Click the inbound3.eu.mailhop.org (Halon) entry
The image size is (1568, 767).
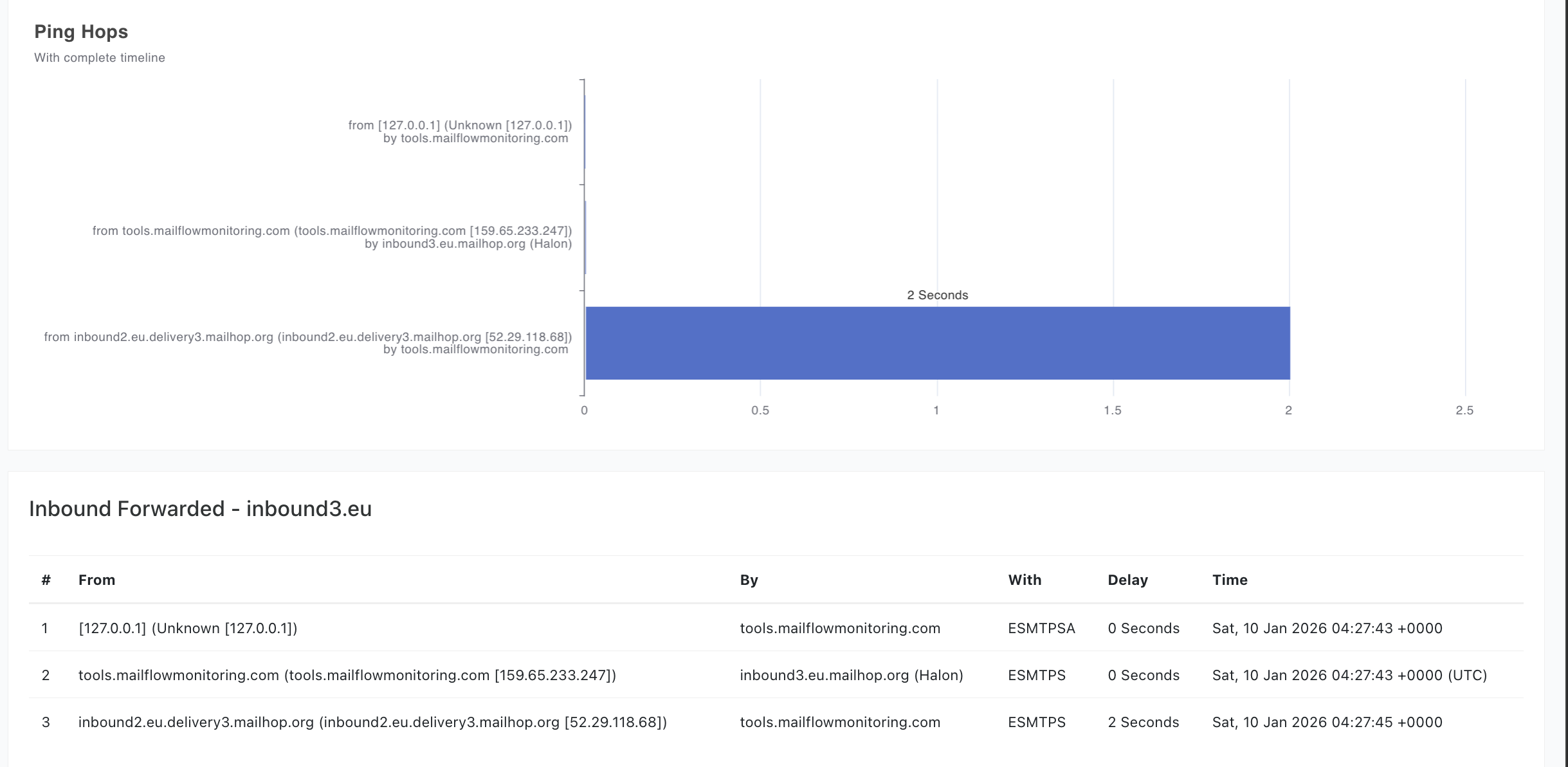click(851, 675)
